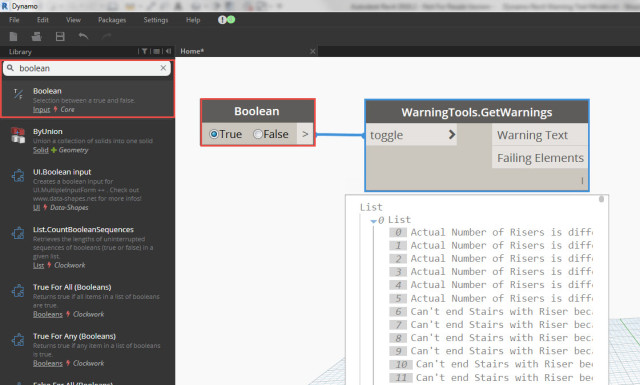Viewport: 640px width, 385px height.
Task: Collapse the 0 List tree arrow
Action: click(373, 221)
